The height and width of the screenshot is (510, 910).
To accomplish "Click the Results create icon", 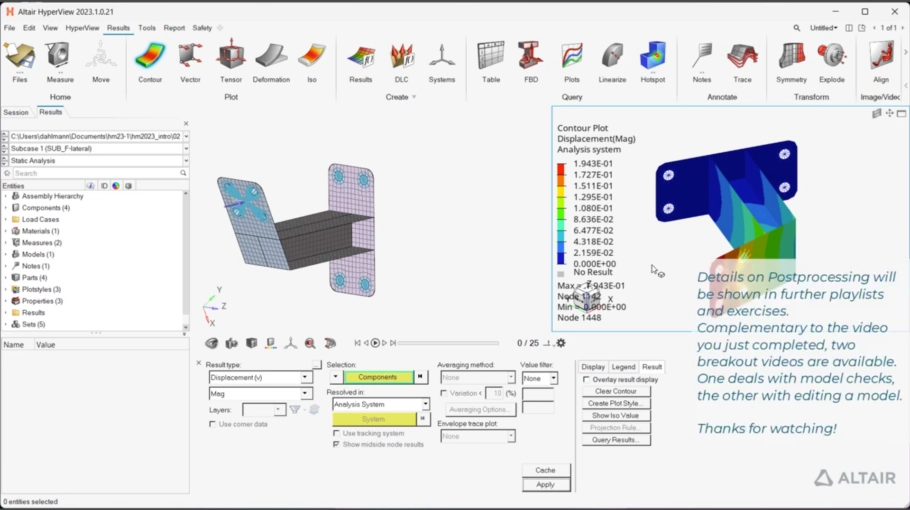I will coord(360,62).
